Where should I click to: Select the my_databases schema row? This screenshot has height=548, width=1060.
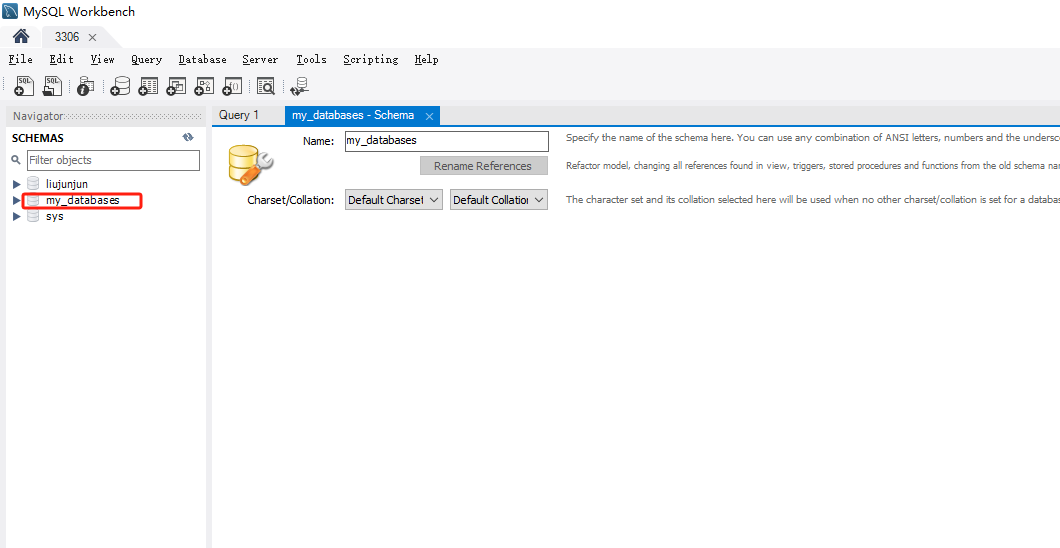(82, 200)
